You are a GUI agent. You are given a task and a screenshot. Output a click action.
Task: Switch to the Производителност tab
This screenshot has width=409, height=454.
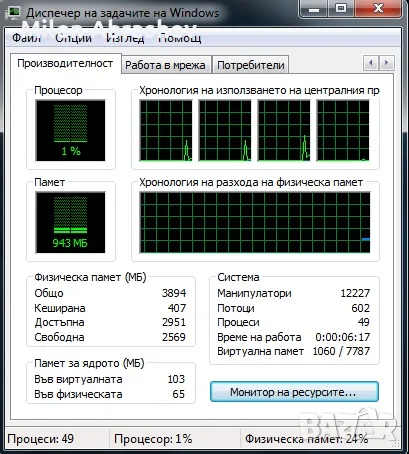[x=65, y=63]
